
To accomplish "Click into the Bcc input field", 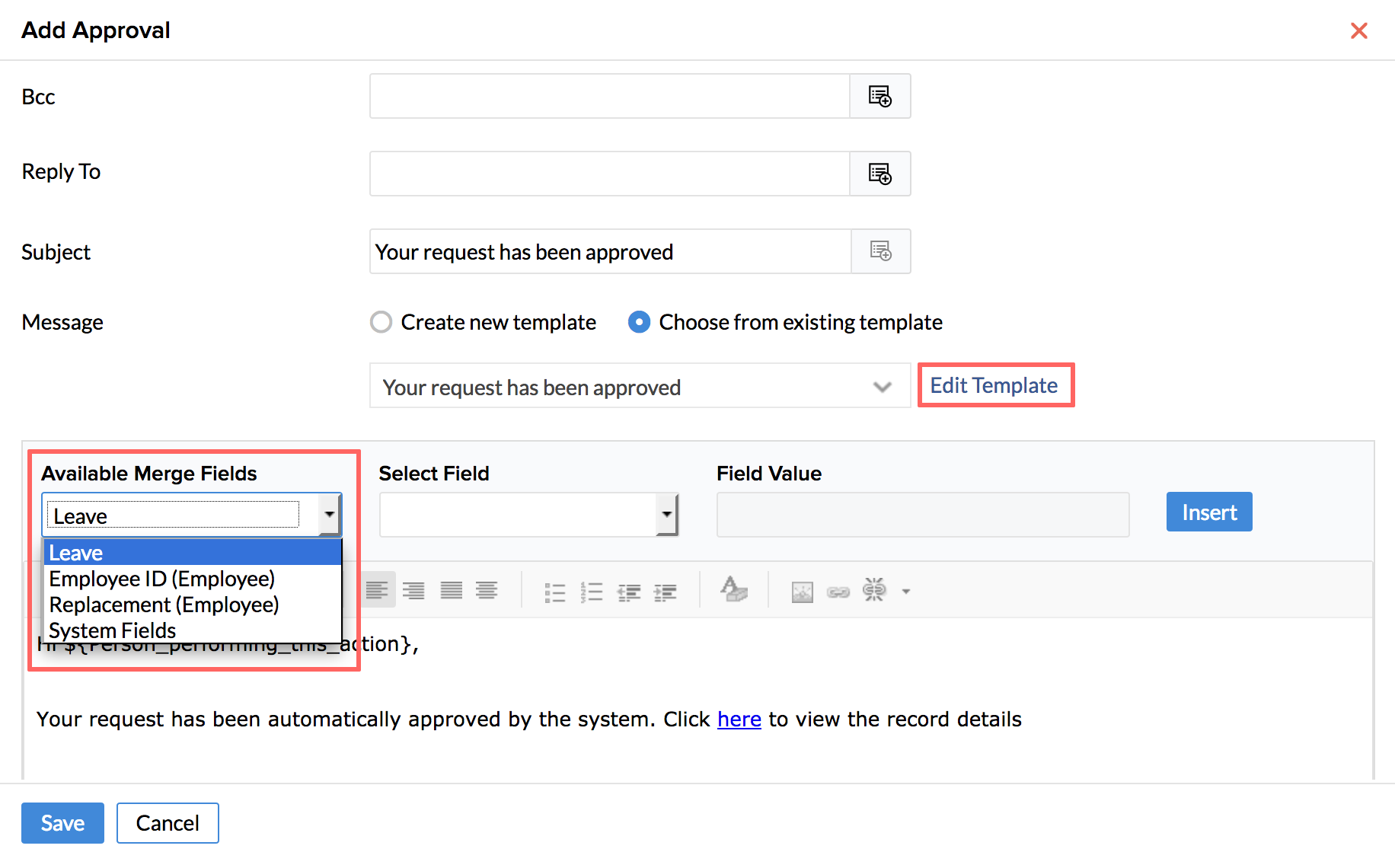I will click(609, 97).
